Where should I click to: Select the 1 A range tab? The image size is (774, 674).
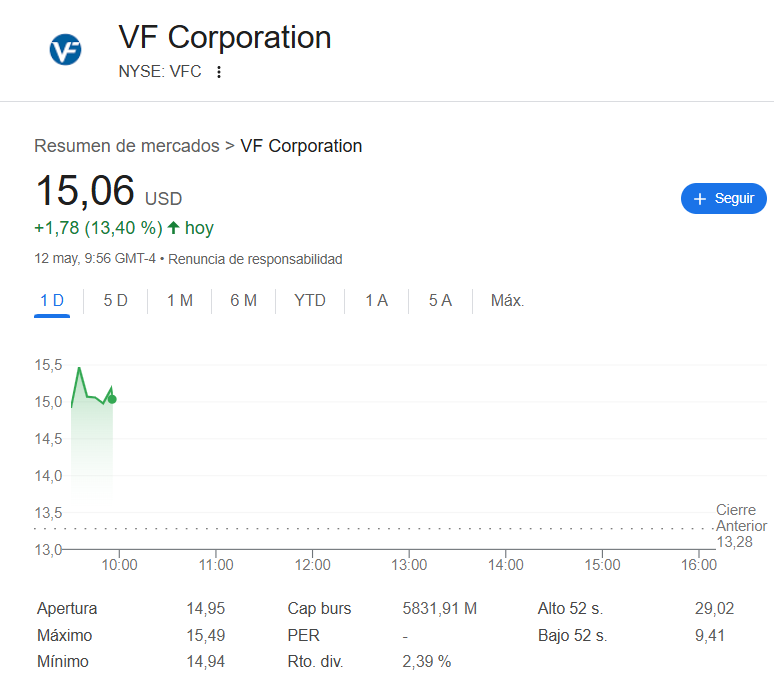click(x=377, y=301)
